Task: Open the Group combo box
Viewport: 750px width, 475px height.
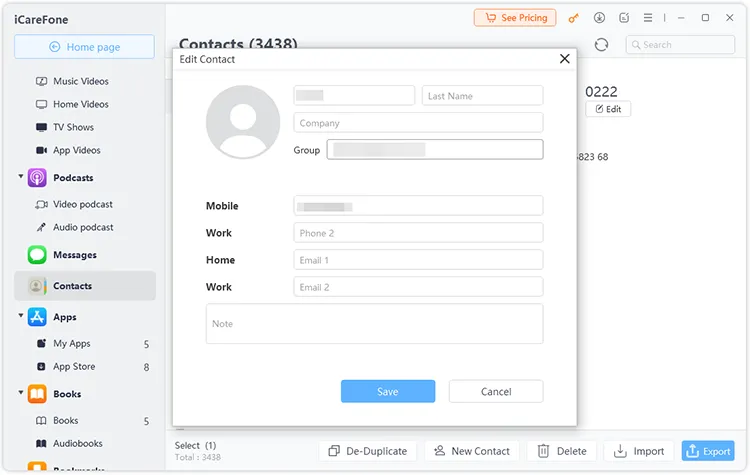Action: (x=435, y=150)
